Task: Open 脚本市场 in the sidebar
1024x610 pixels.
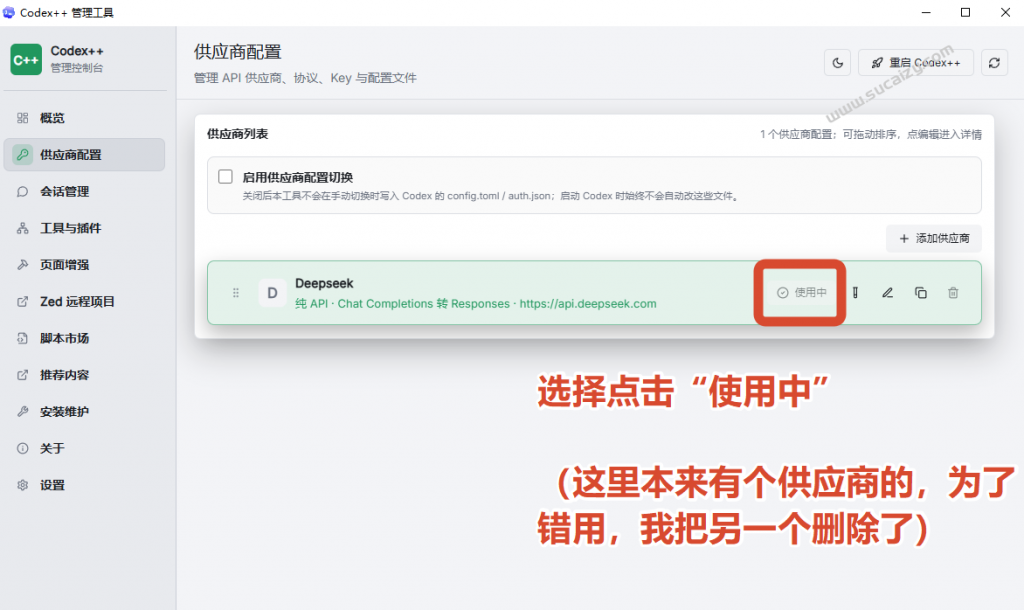Action: (x=84, y=338)
